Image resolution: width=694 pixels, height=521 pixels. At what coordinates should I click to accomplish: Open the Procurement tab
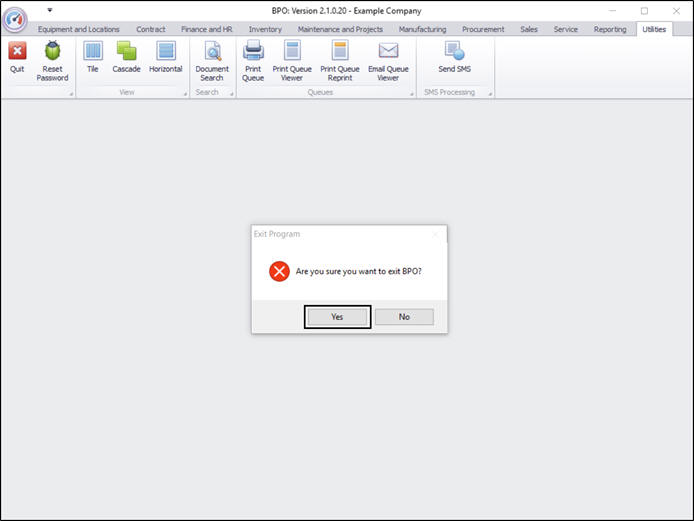tap(483, 29)
